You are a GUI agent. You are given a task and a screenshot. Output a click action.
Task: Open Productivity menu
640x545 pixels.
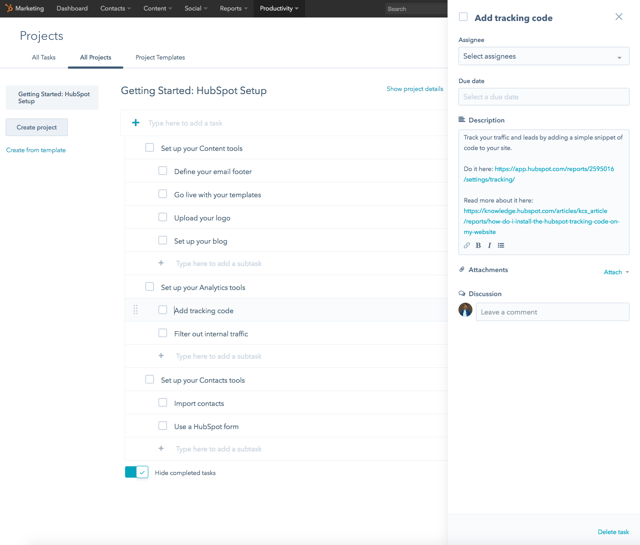pyautogui.click(x=279, y=9)
